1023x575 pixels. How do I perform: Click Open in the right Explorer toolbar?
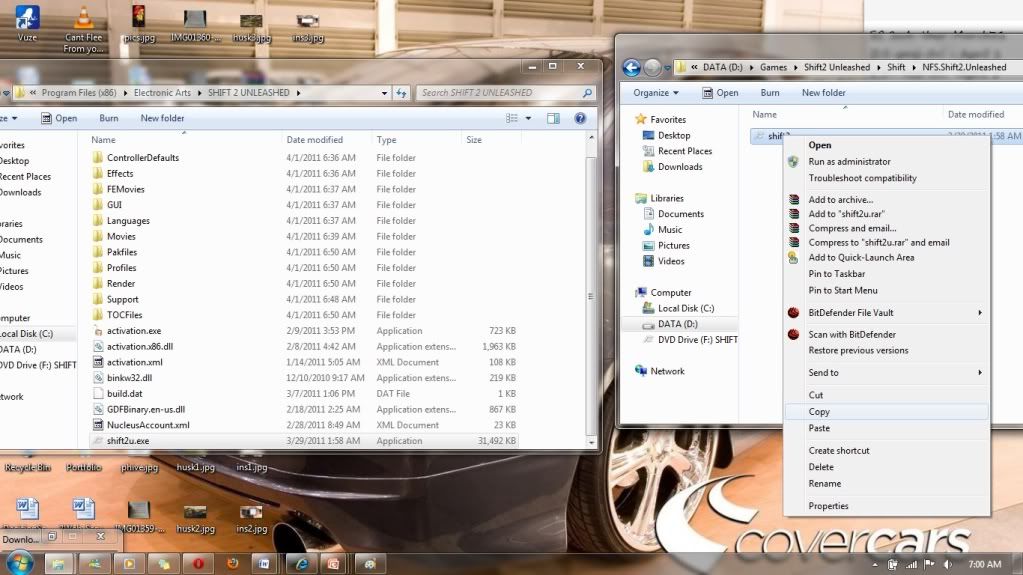click(720, 93)
